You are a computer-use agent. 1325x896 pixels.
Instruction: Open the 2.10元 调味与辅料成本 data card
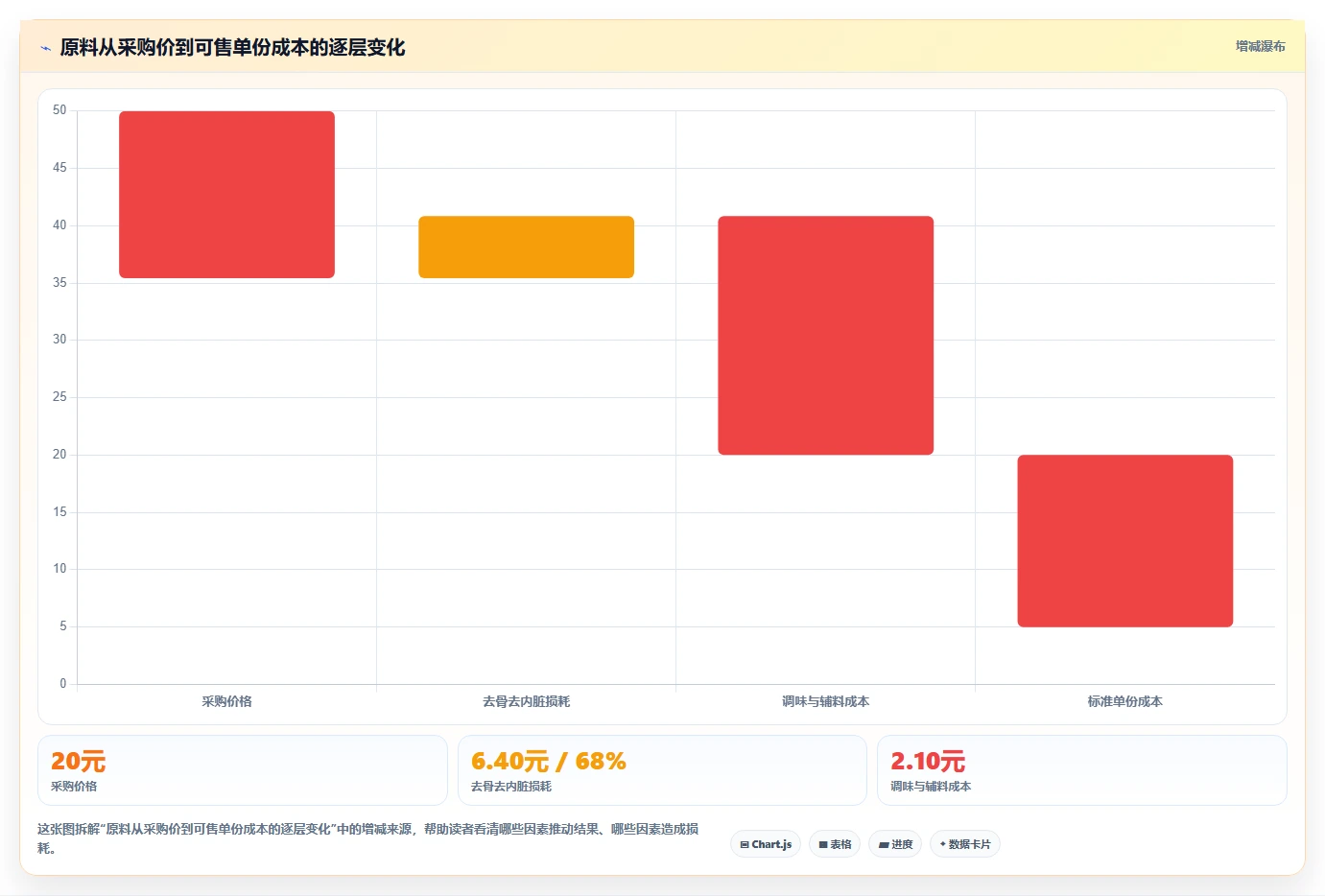1082,770
